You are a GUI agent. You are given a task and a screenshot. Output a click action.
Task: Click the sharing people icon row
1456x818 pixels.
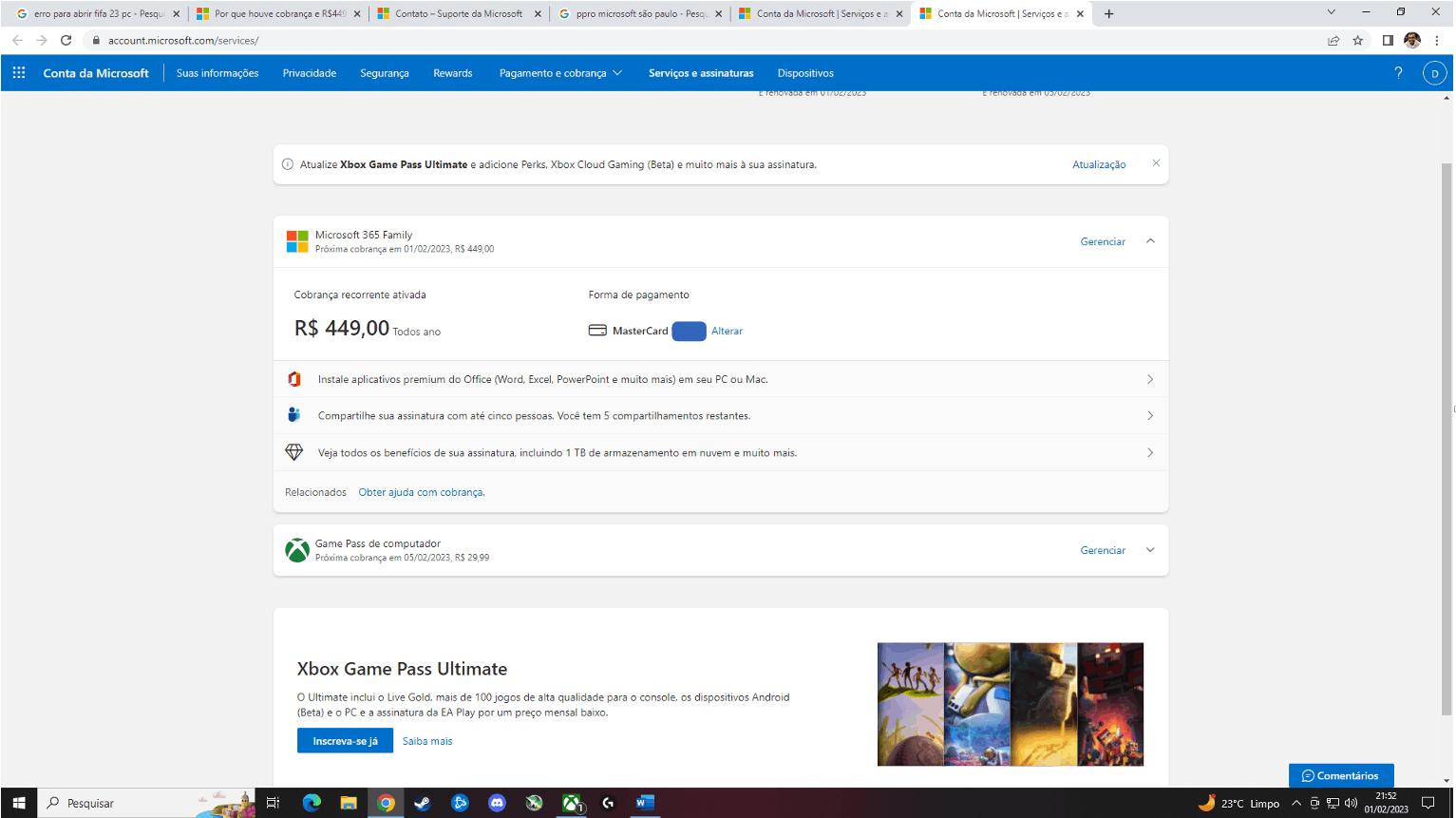click(x=294, y=415)
